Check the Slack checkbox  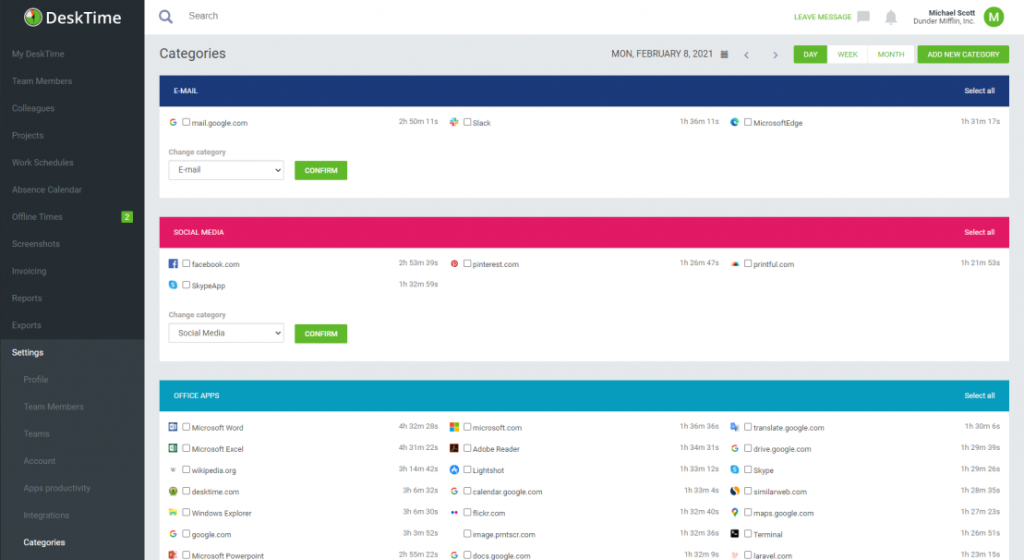467,122
